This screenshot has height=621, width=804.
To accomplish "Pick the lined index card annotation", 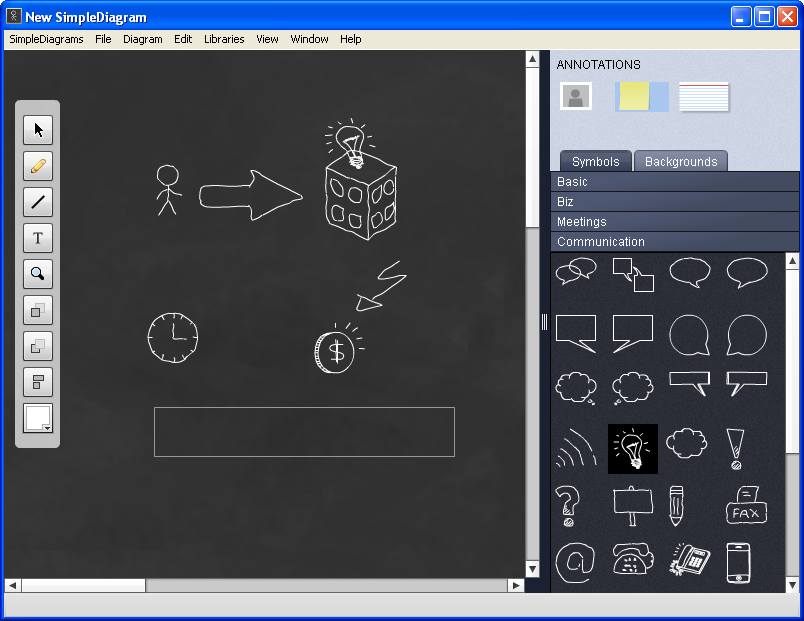I will (x=704, y=96).
